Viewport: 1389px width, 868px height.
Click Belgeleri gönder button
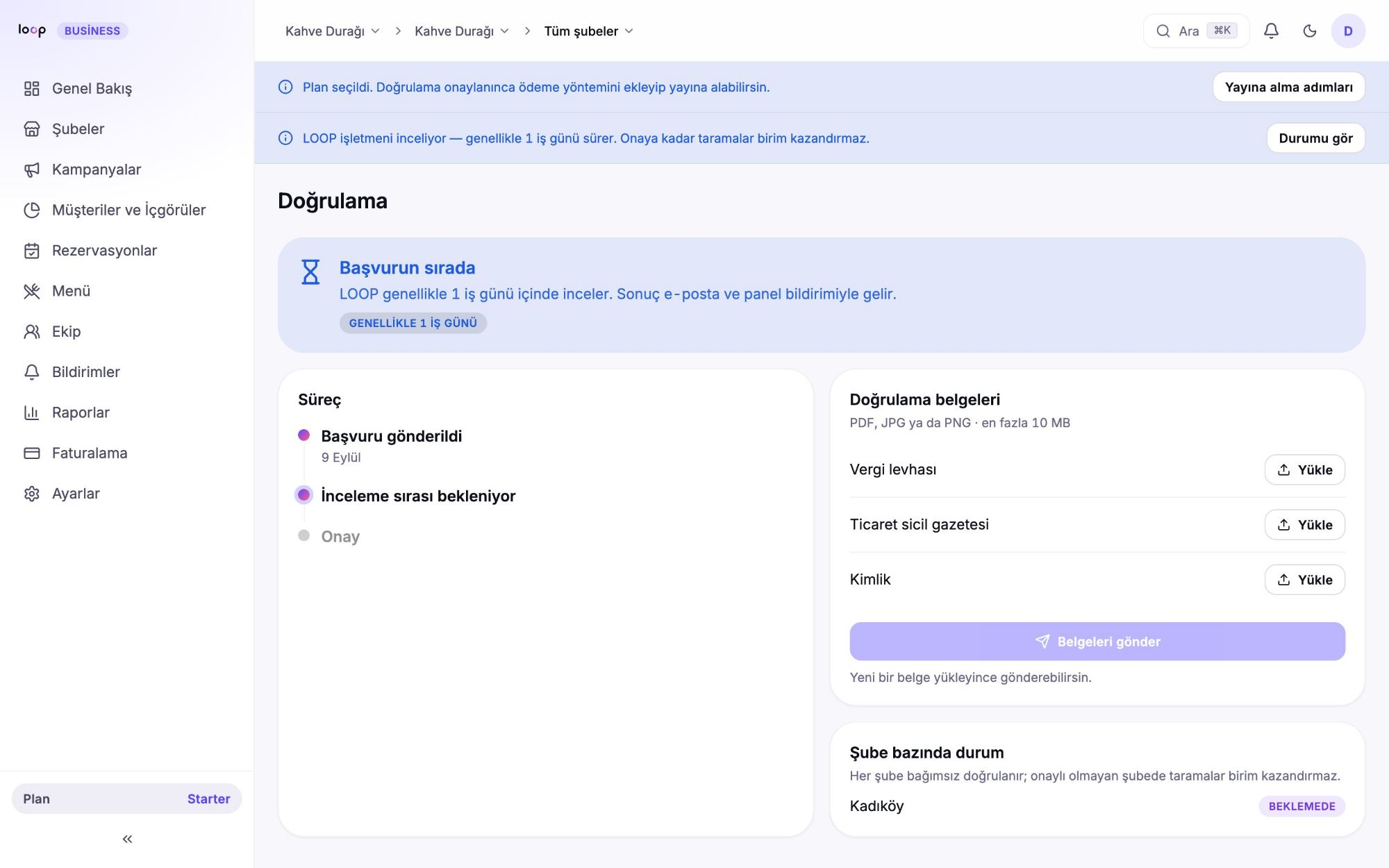pos(1097,642)
